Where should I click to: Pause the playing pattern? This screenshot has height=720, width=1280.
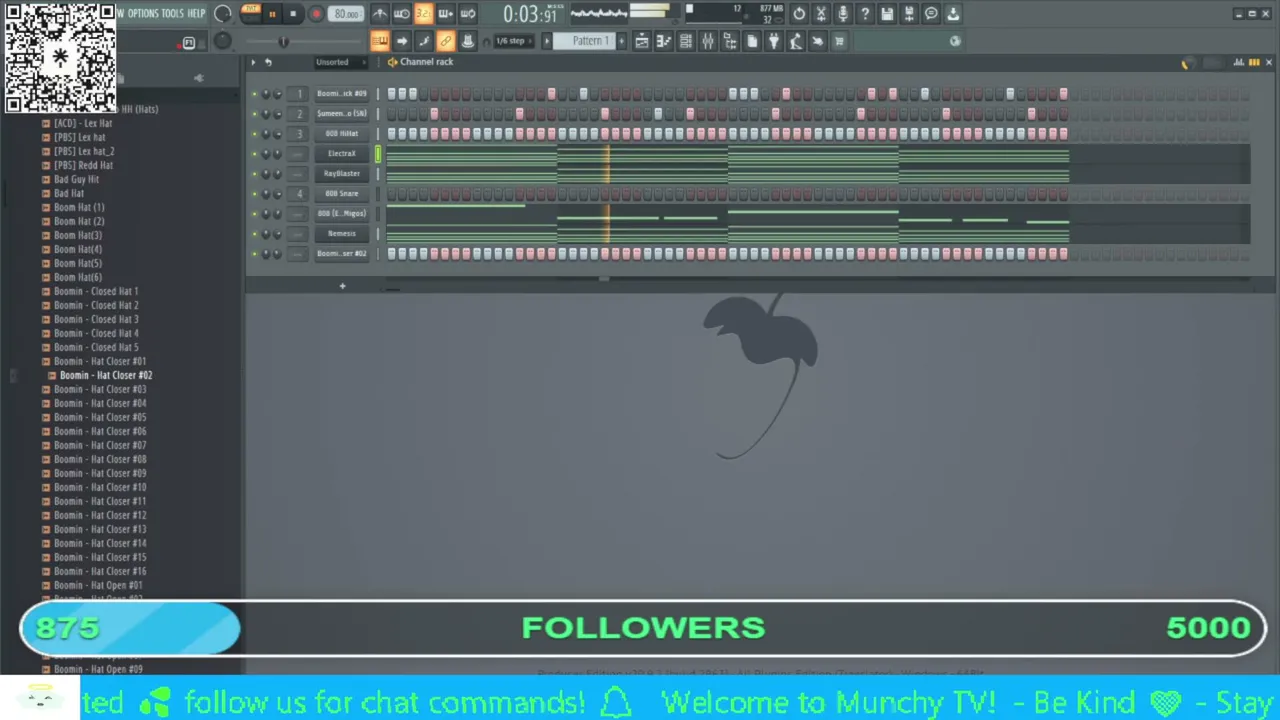click(x=272, y=14)
